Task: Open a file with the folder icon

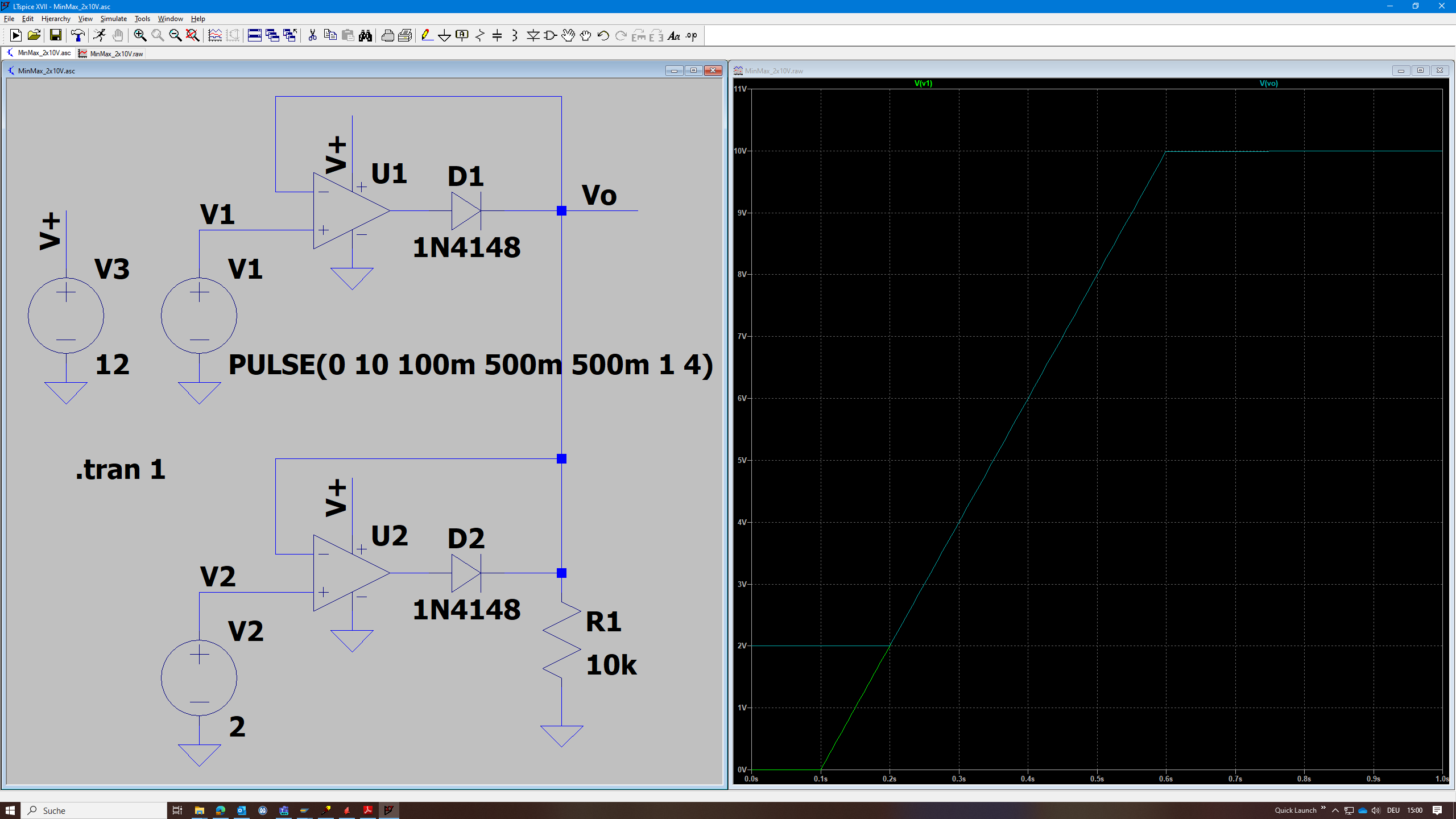Action: (34, 35)
